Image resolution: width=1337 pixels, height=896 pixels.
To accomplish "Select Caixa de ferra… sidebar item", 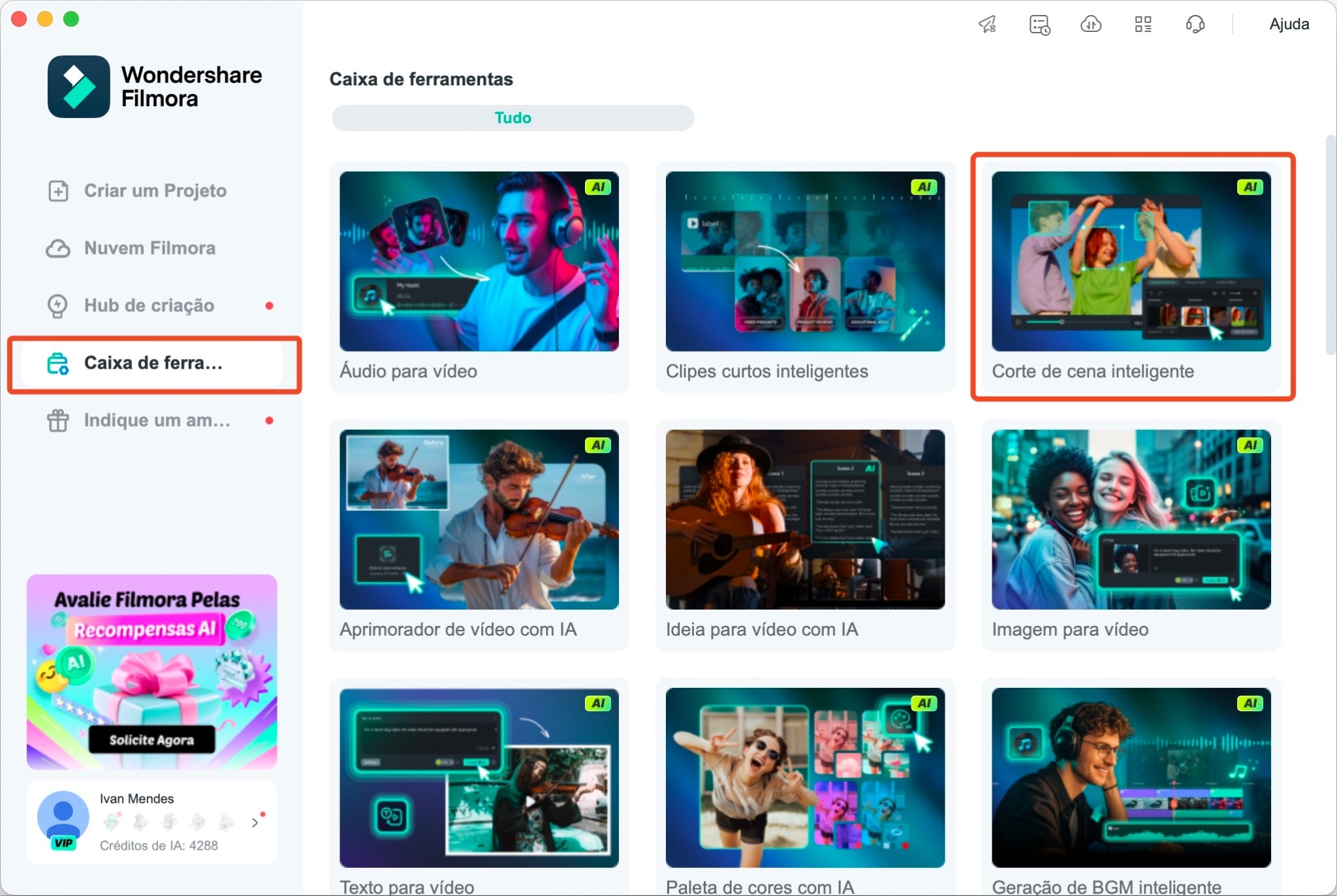I will (152, 363).
